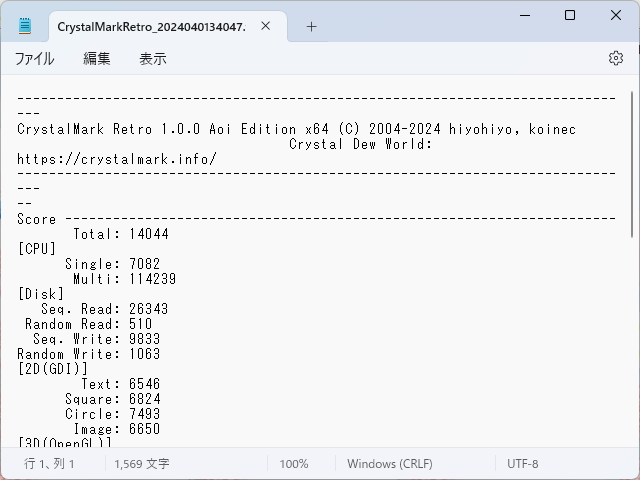Image resolution: width=640 pixels, height=480 pixels.
Task: Click the [2D(GDI)] section header
Action: point(53,369)
